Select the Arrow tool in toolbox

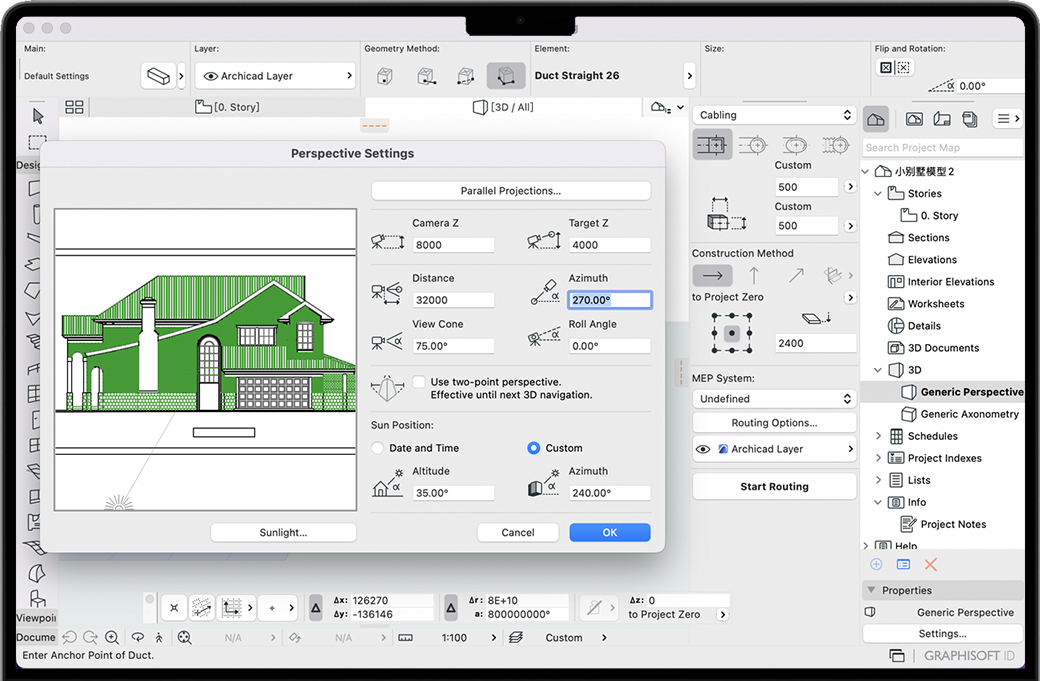tap(37, 116)
